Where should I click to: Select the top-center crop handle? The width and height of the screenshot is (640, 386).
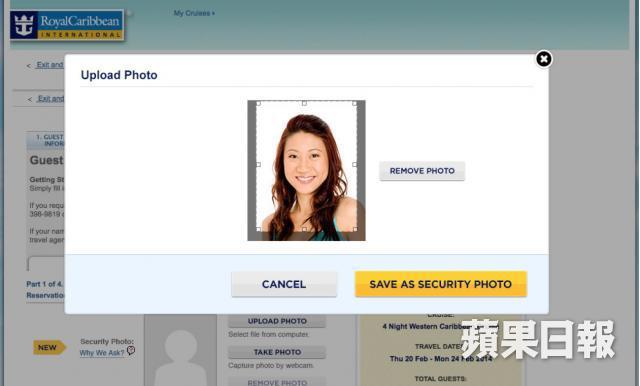coord(304,103)
